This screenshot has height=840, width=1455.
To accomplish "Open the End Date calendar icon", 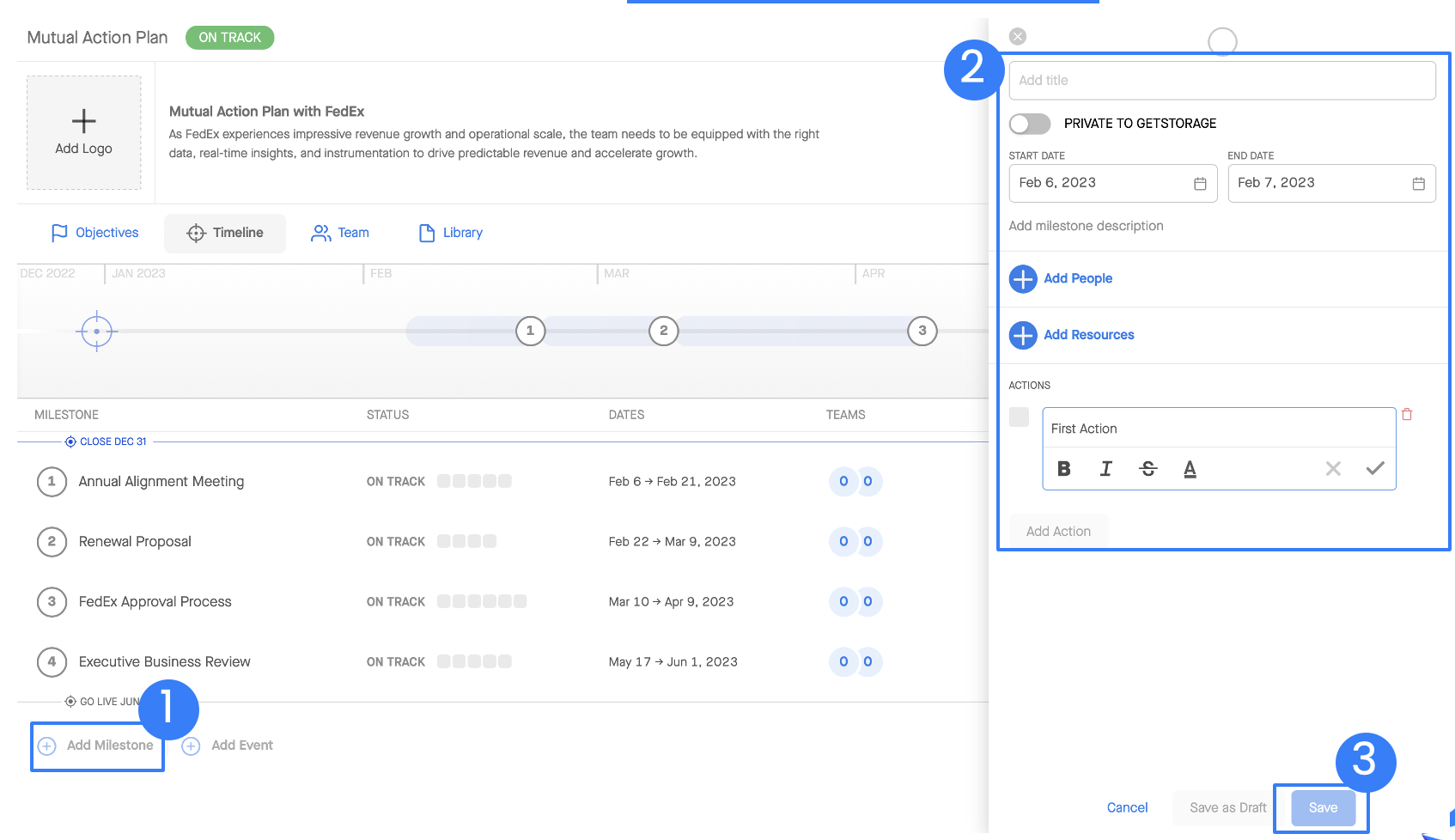I will (x=1418, y=184).
